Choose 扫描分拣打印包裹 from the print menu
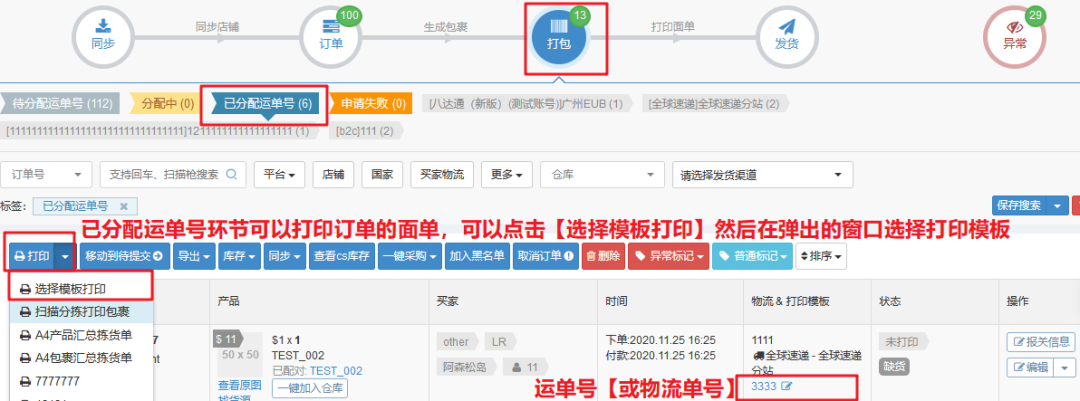The image size is (1080, 401). point(81,311)
